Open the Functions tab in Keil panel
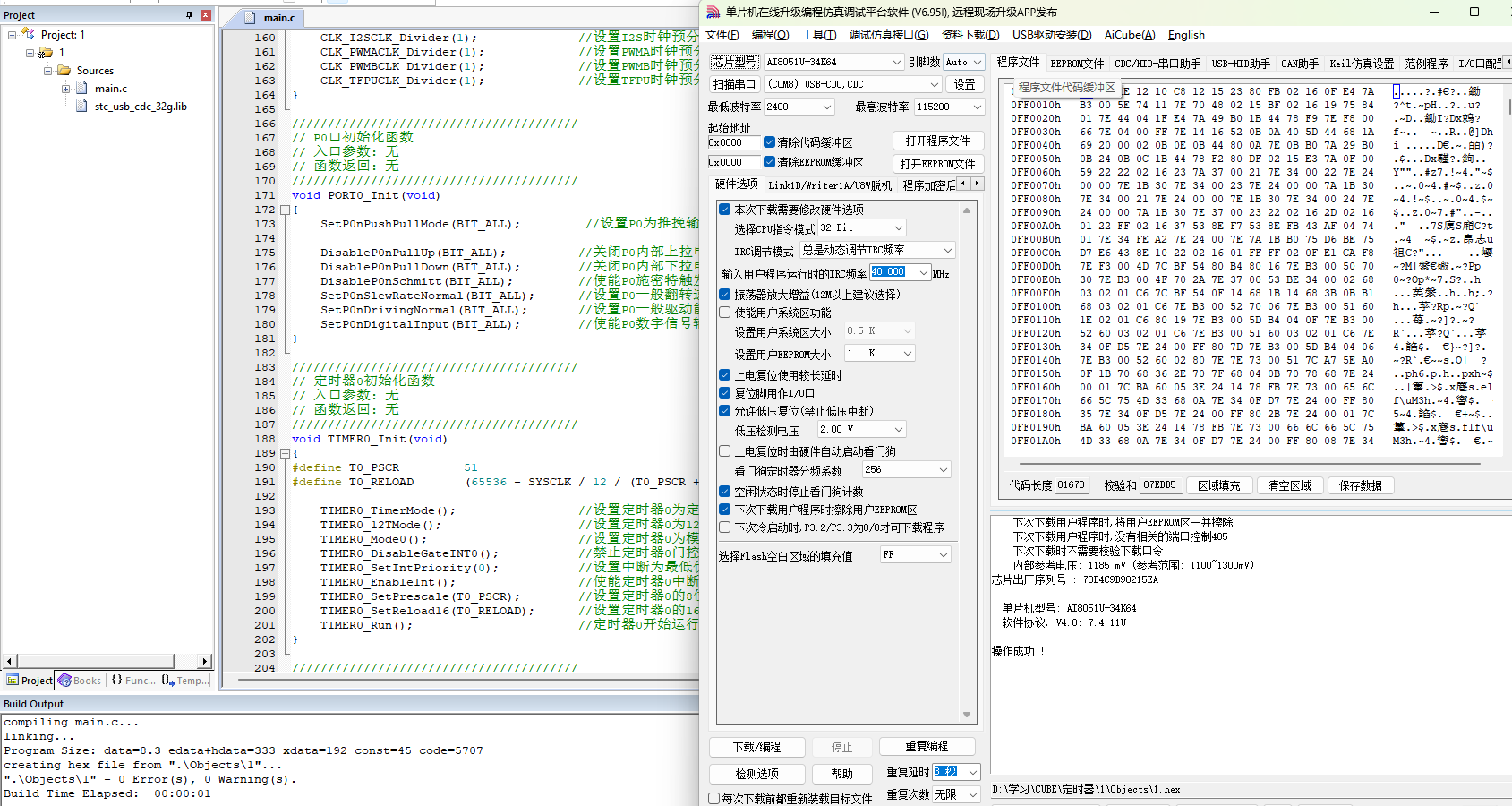Image resolution: width=1512 pixels, height=806 pixels. [x=132, y=681]
